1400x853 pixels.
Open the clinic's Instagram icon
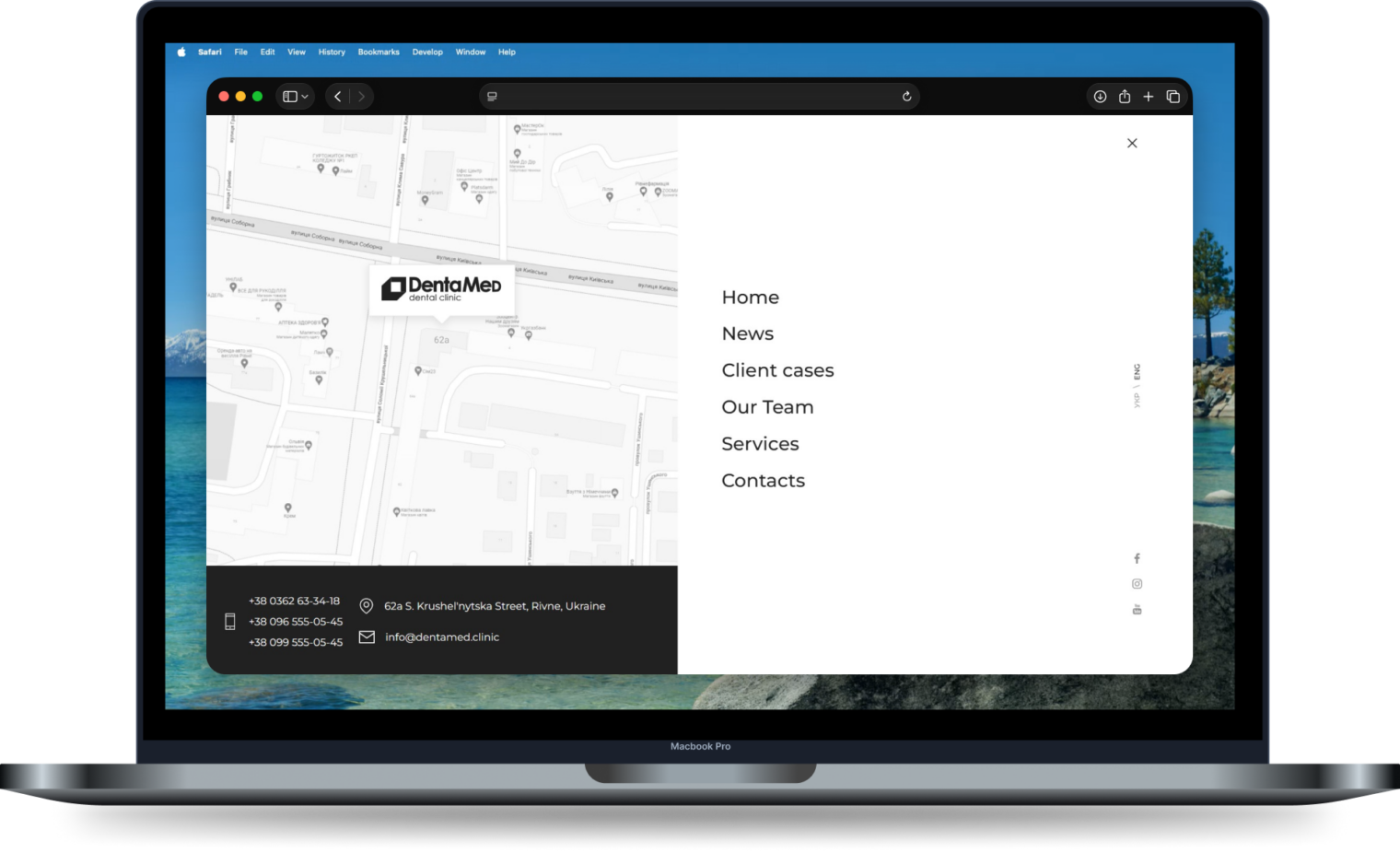point(1137,584)
